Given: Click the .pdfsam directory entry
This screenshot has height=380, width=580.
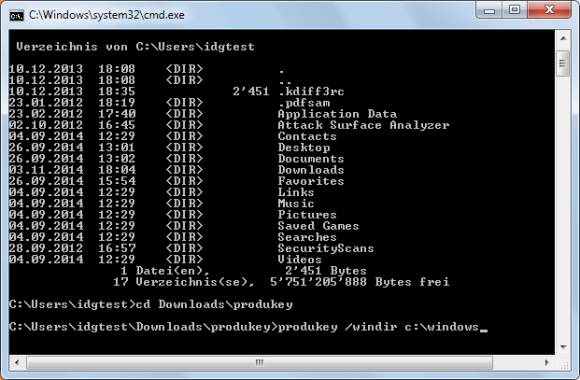Looking at the screenshot, I should (304, 103).
